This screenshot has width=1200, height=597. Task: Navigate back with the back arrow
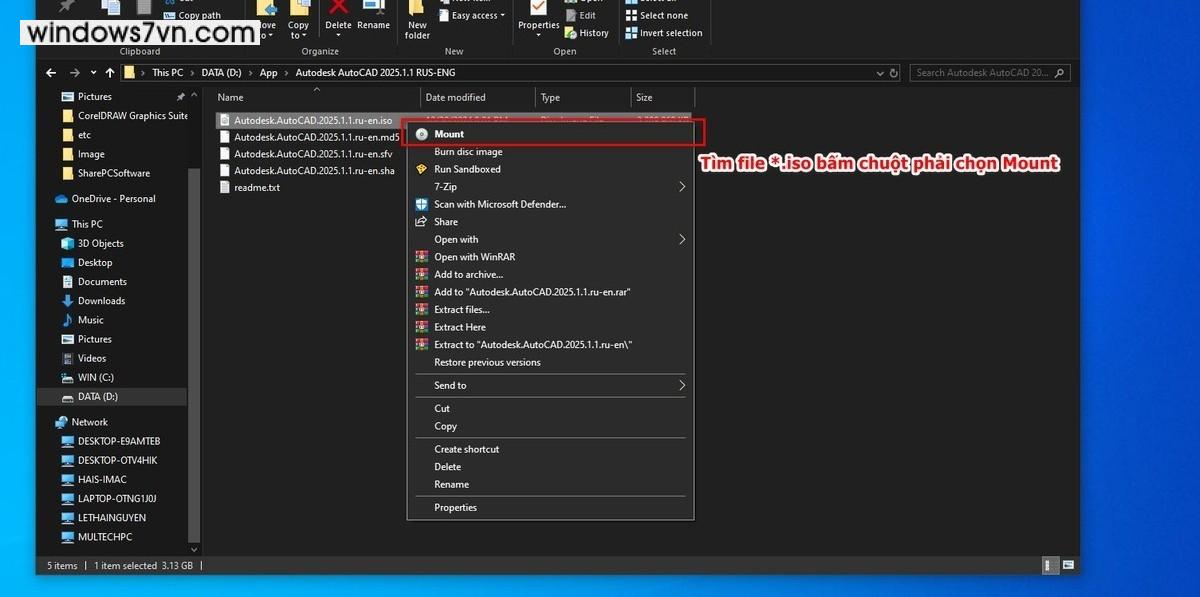[52, 73]
